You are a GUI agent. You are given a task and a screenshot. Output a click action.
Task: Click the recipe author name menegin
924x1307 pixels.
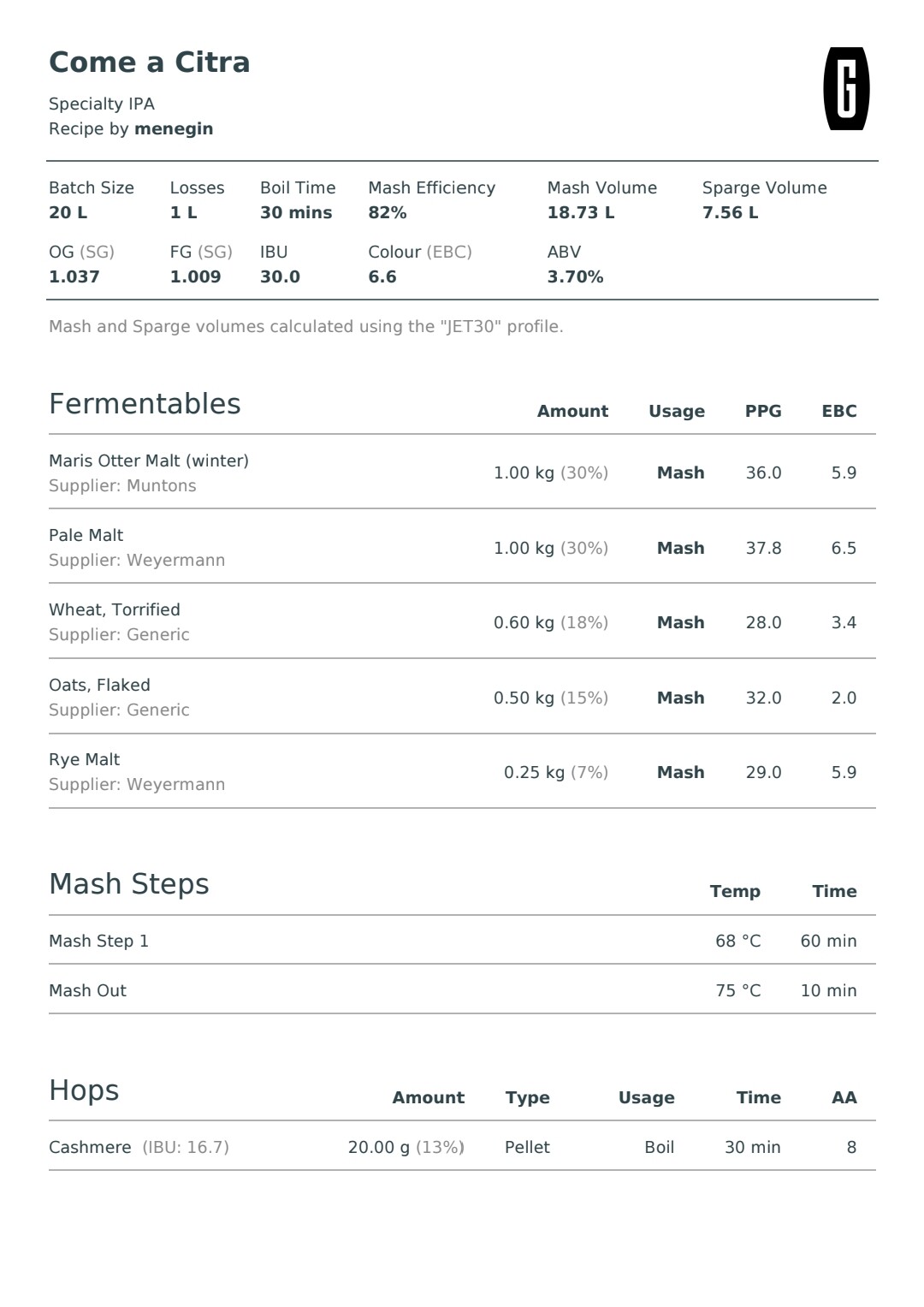point(174,129)
